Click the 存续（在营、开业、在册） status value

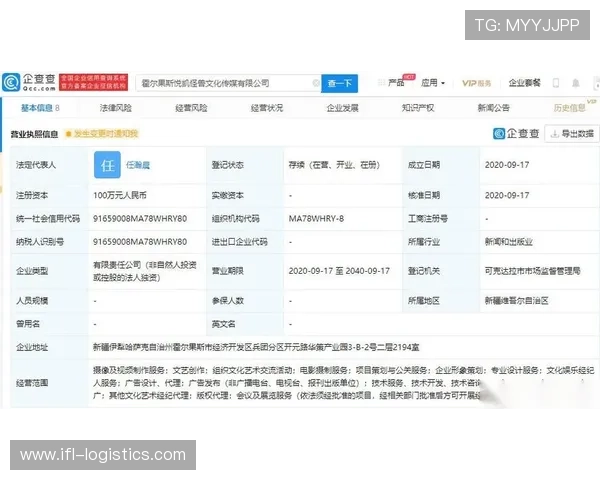pyautogui.click(x=334, y=165)
